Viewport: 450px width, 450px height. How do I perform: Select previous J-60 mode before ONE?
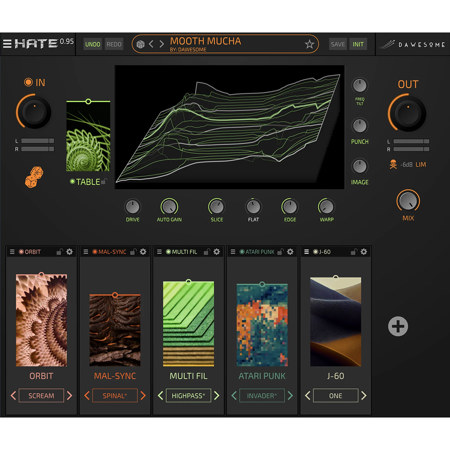point(308,396)
